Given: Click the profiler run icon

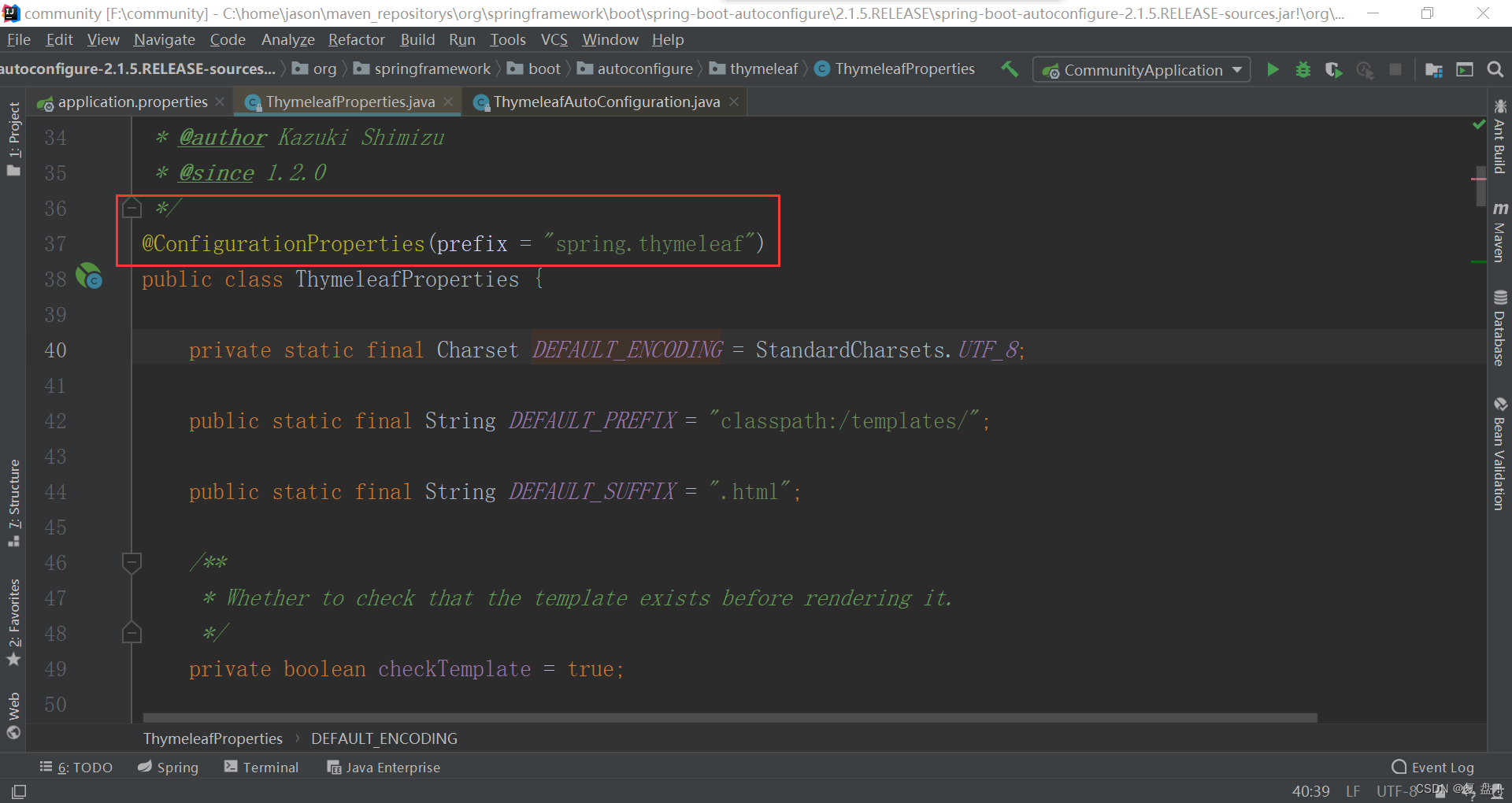Looking at the screenshot, I should tap(1365, 70).
